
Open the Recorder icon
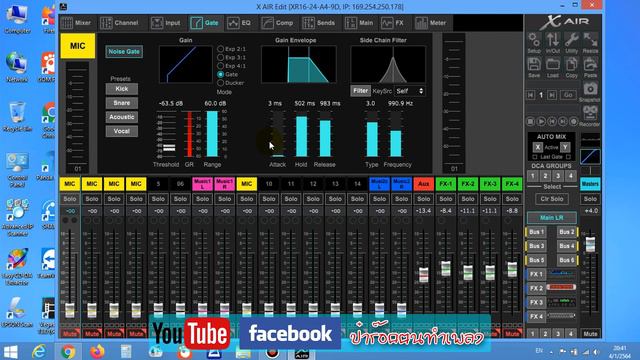590,116
